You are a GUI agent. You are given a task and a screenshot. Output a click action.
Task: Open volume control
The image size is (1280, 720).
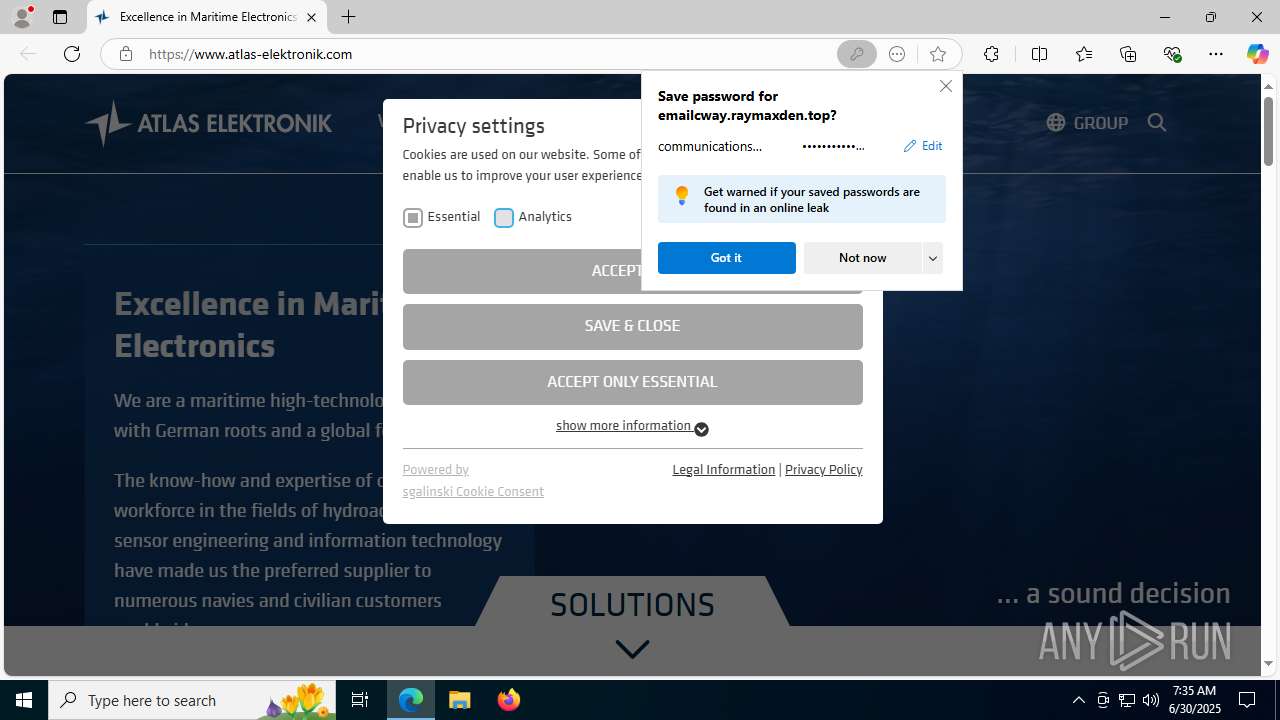[x=1151, y=700]
